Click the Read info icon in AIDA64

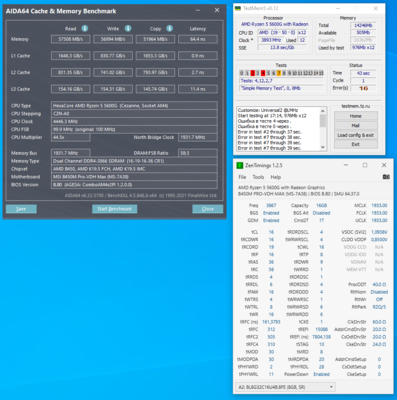pos(85,29)
